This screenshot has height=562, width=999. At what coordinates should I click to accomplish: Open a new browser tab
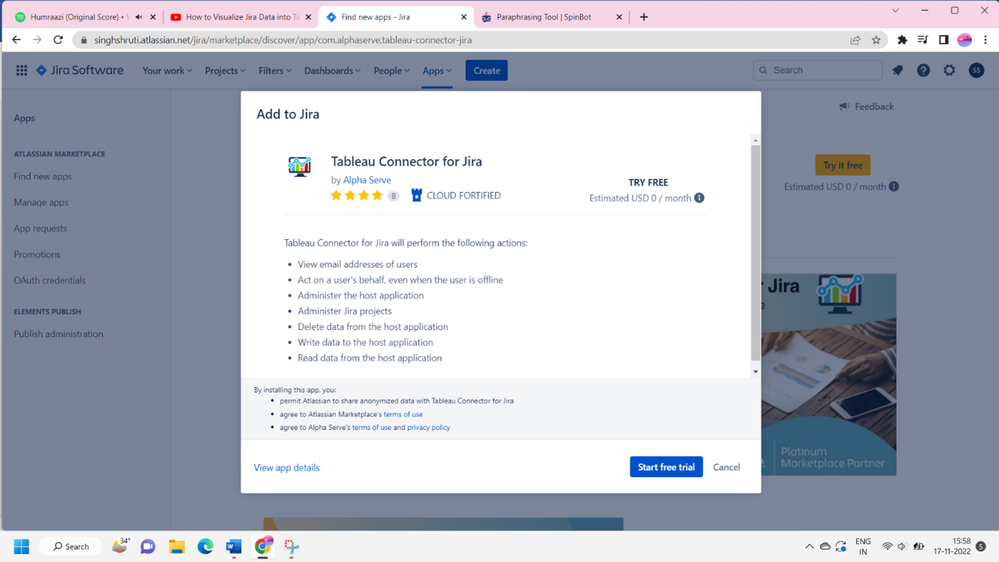pos(643,17)
